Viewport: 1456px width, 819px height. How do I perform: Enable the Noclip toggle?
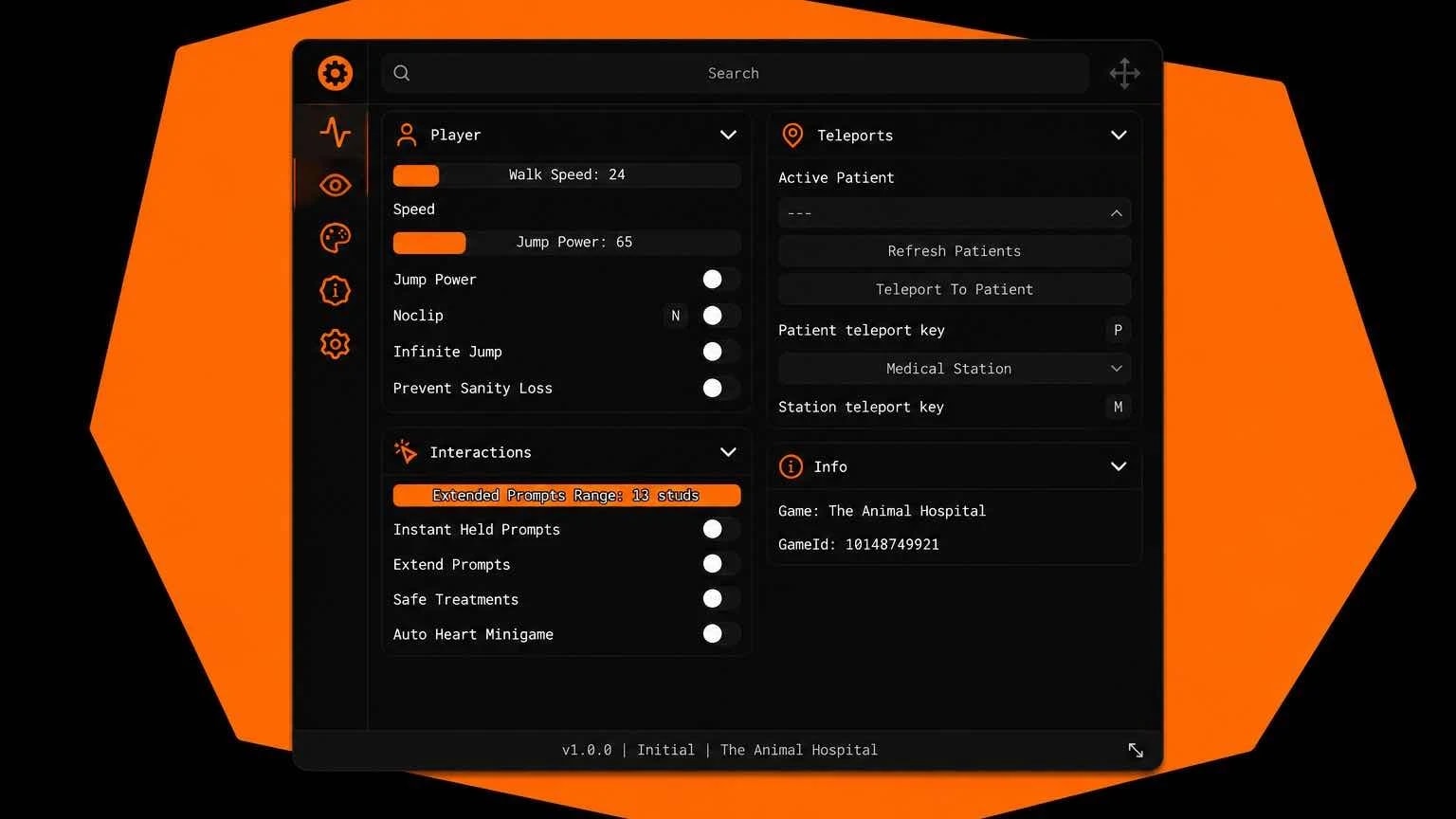[720, 316]
